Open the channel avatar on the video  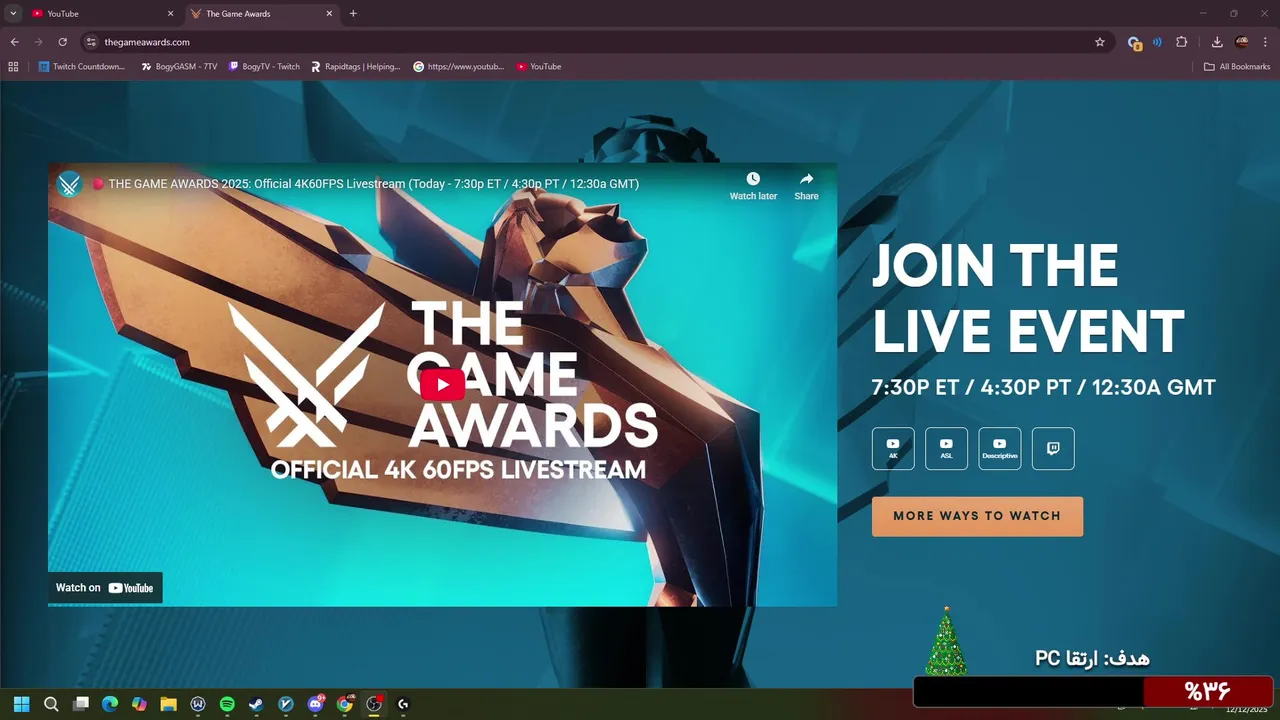tap(69, 184)
